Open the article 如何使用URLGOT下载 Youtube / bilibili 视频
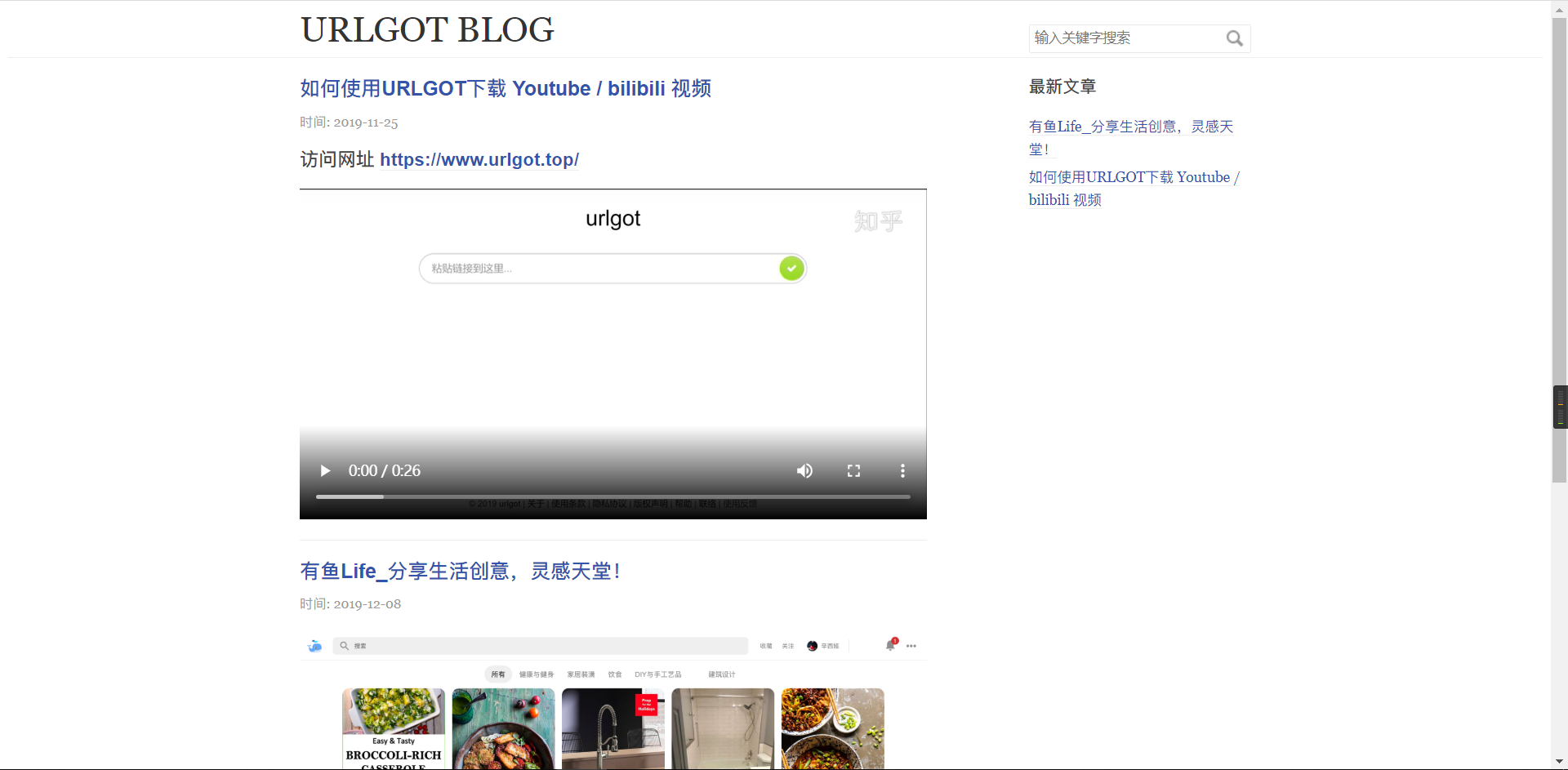Image resolution: width=1568 pixels, height=770 pixels. pos(506,88)
